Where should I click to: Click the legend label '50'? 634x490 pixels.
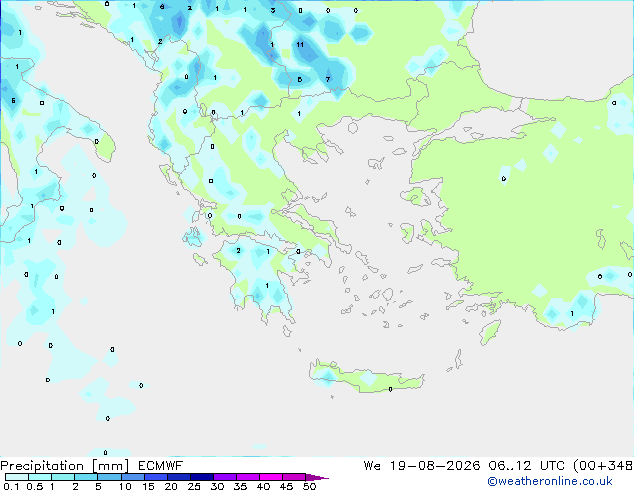(x=309, y=486)
